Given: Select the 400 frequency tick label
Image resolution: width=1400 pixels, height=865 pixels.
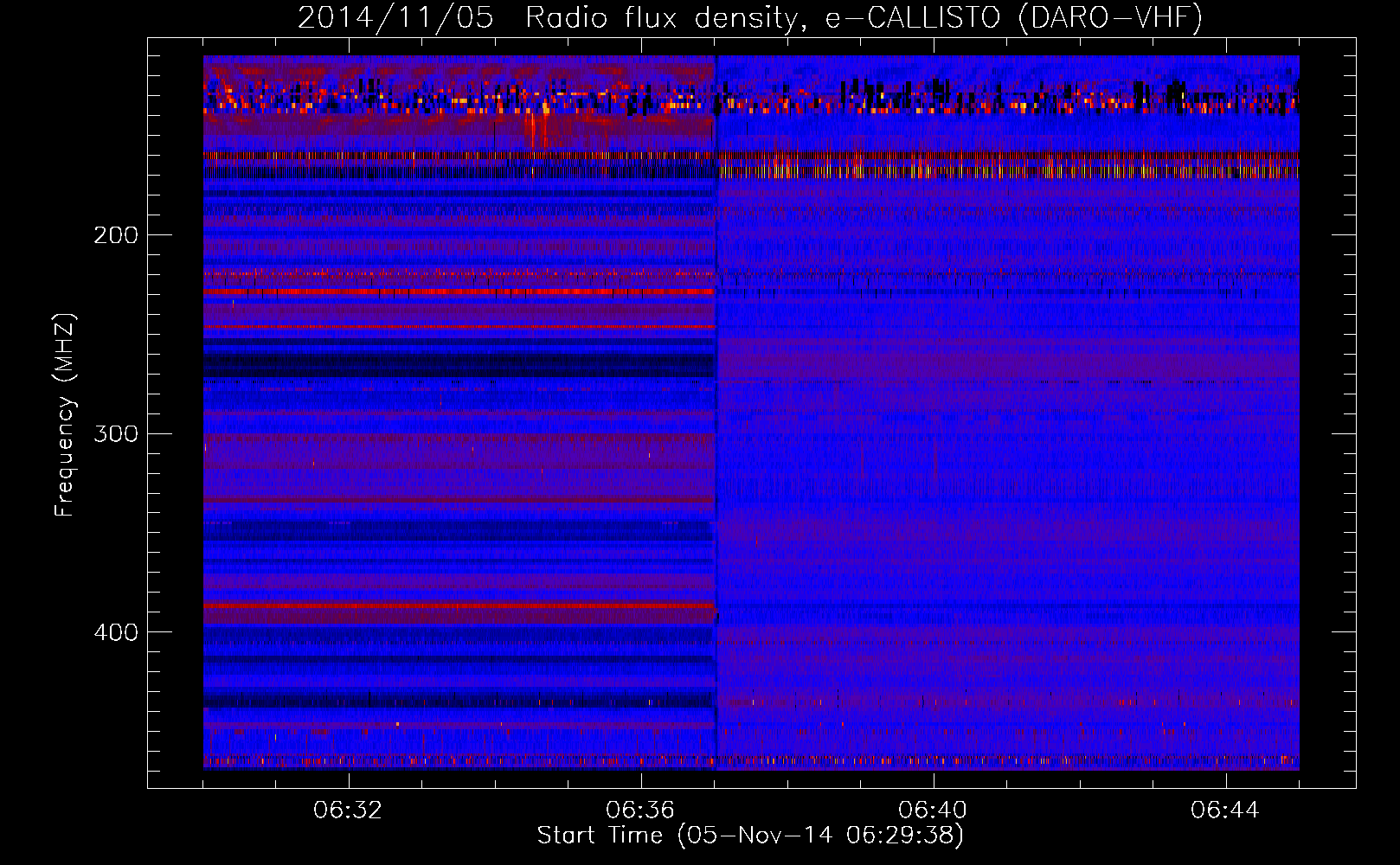Looking at the screenshot, I should (116, 632).
